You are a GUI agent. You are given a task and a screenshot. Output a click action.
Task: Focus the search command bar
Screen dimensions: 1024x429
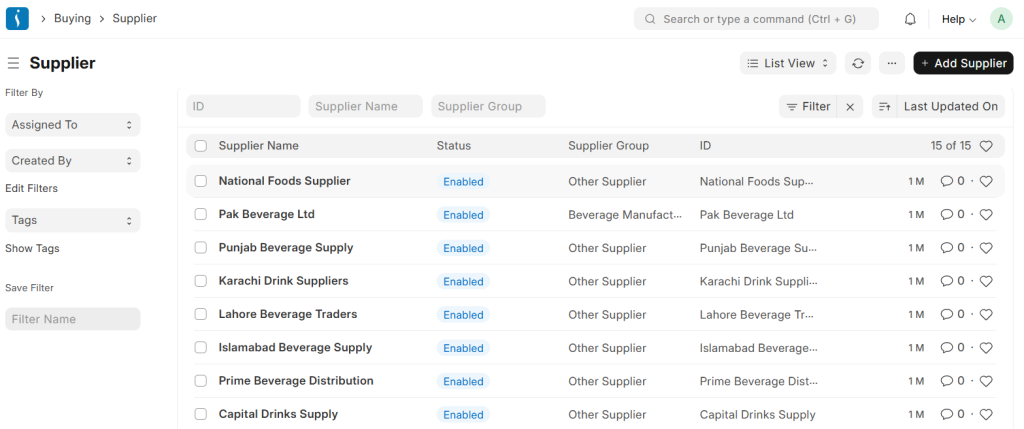pos(756,19)
